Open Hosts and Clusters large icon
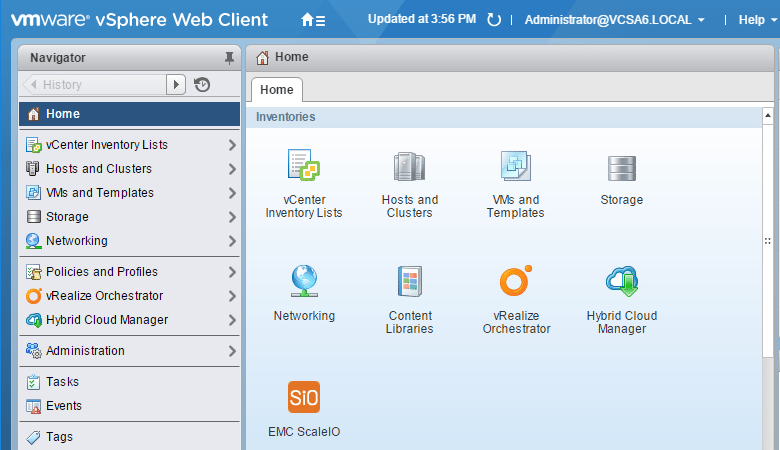This screenshot has height=450, width=780. [409, 166]
